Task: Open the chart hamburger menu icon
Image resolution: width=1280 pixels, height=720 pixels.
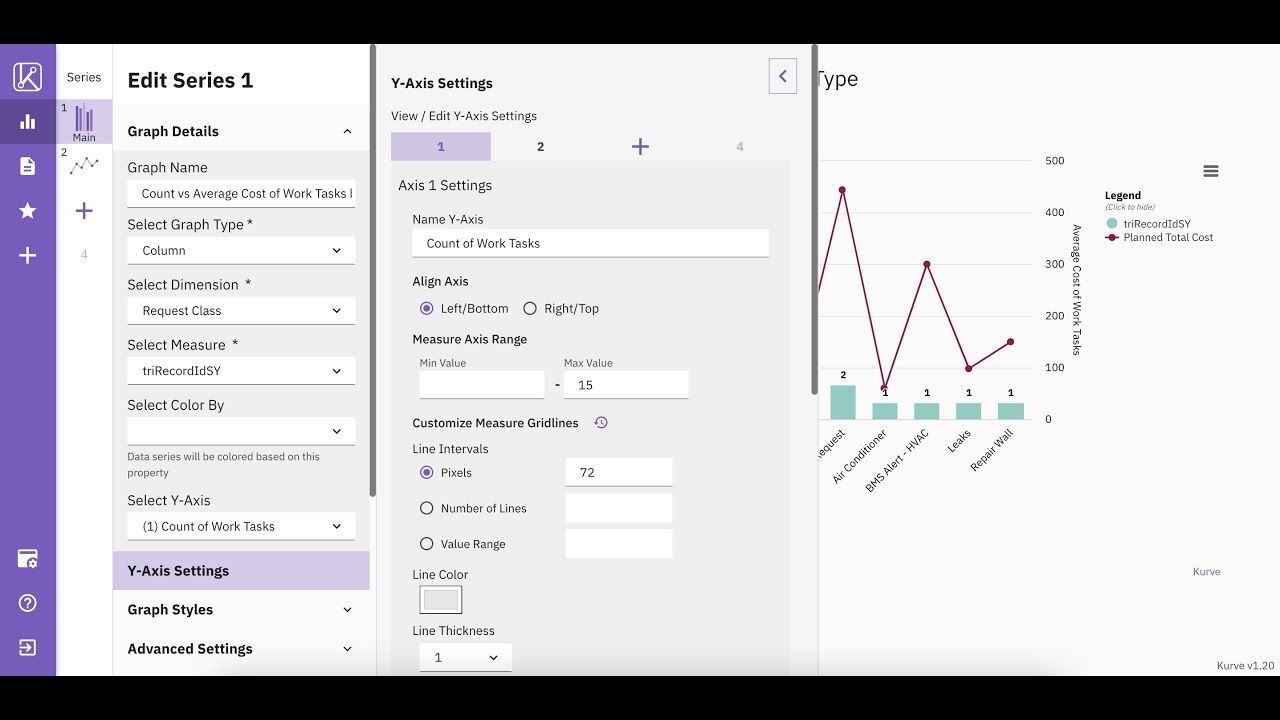Action: (x=1211, y=171)
